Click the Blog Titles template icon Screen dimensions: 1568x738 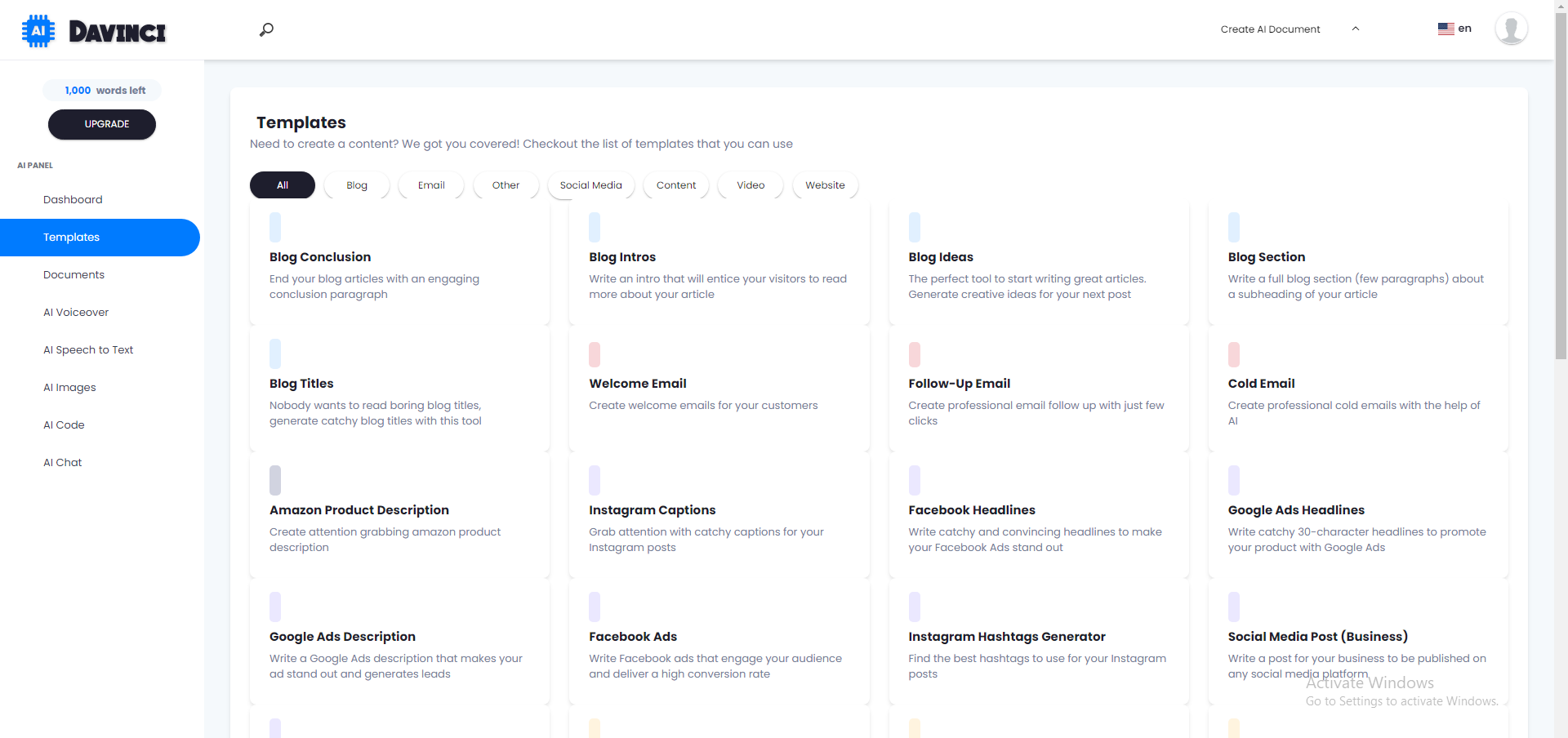tap(275, 353)
